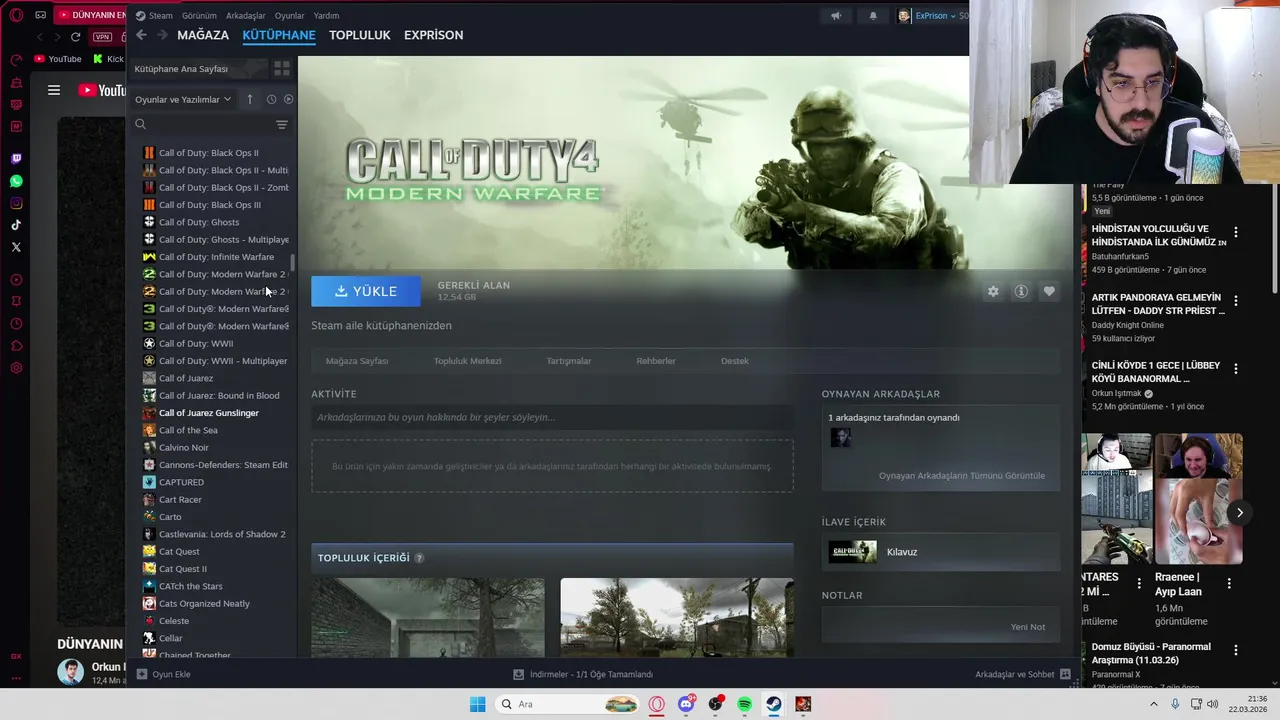1280x720 pixels.
Task: Click help icon beside Topluluk İçeriği
Action: pyautogui.click(x=419, y=558)
